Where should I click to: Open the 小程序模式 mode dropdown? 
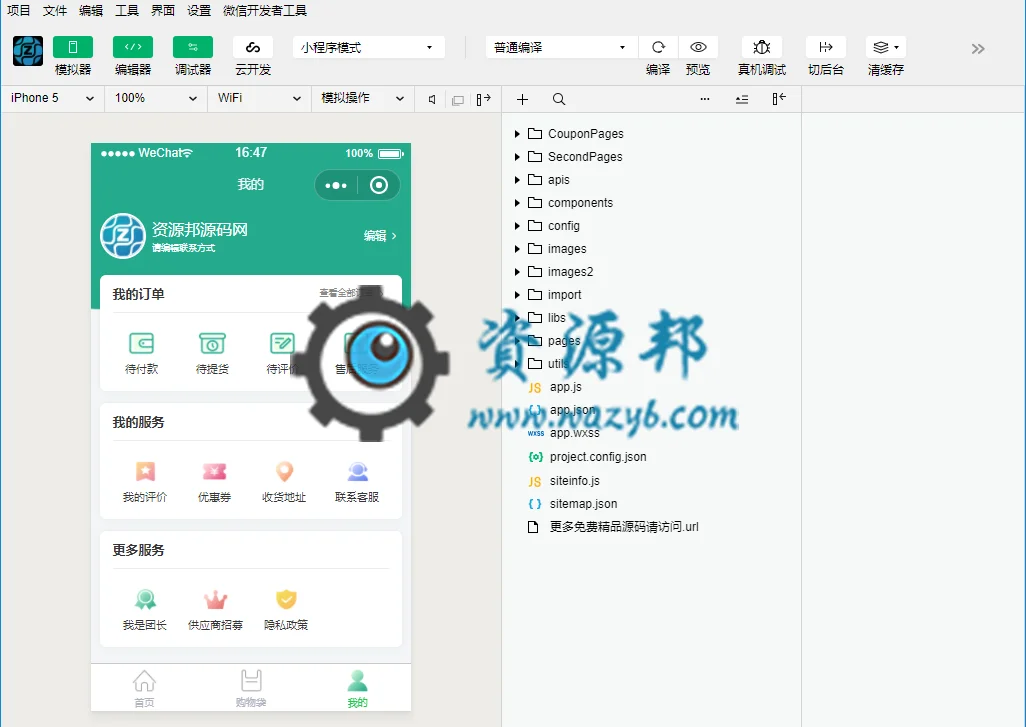(x=369, y=47)
